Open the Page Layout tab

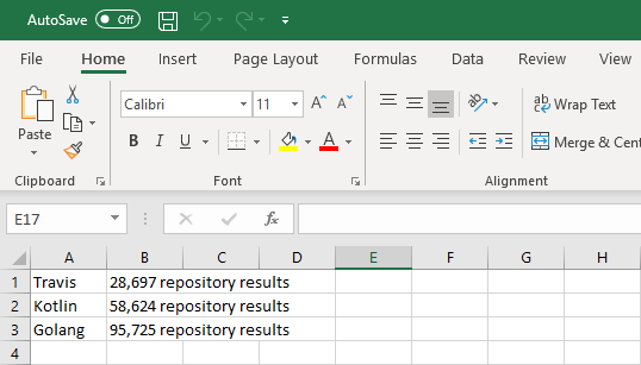coord(276,60)
